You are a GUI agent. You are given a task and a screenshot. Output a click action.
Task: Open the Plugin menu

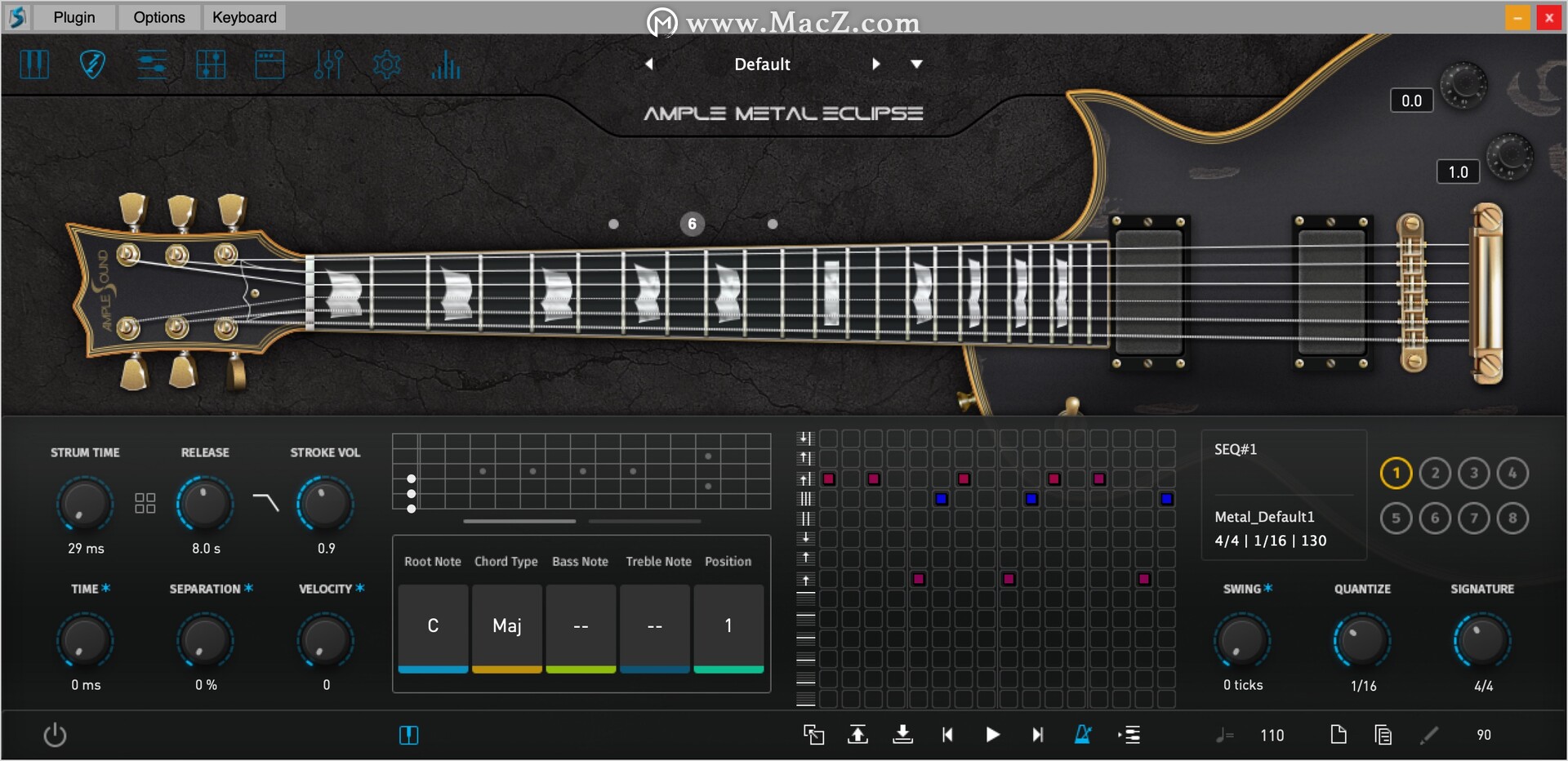click(x=74, y=17)
